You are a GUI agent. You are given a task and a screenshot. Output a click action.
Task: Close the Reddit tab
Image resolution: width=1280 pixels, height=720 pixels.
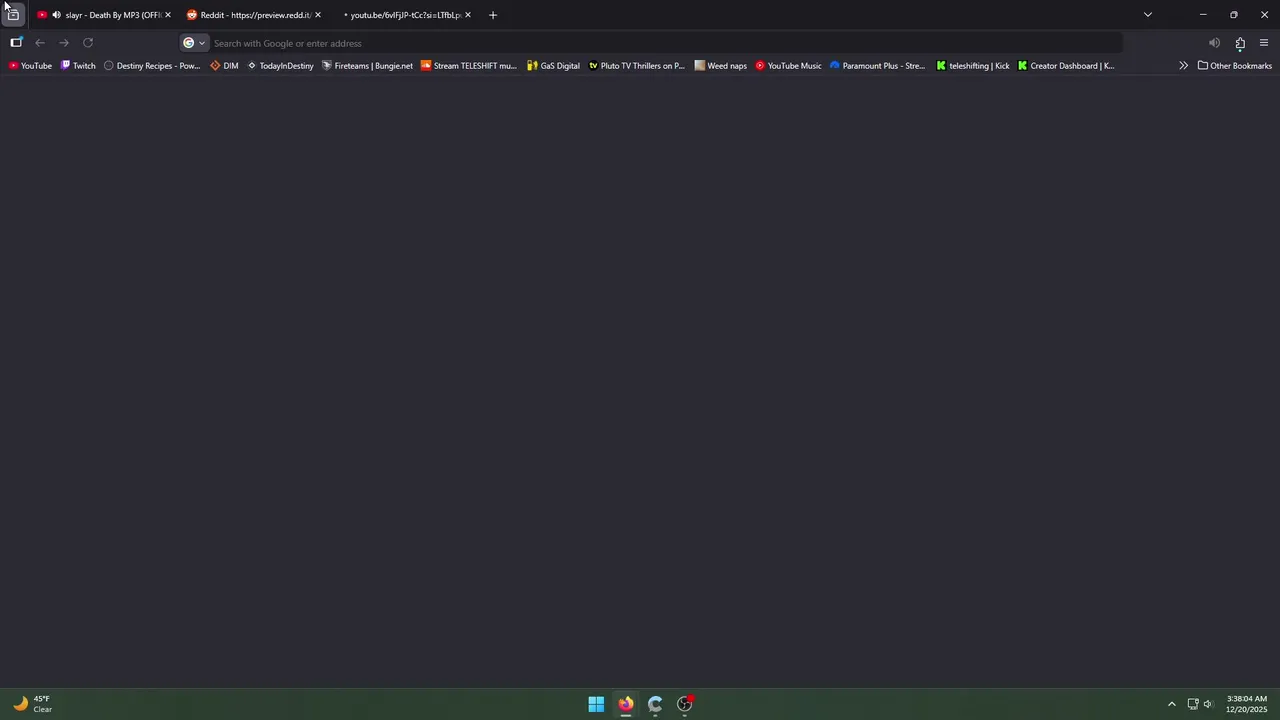tap(318, 15)
